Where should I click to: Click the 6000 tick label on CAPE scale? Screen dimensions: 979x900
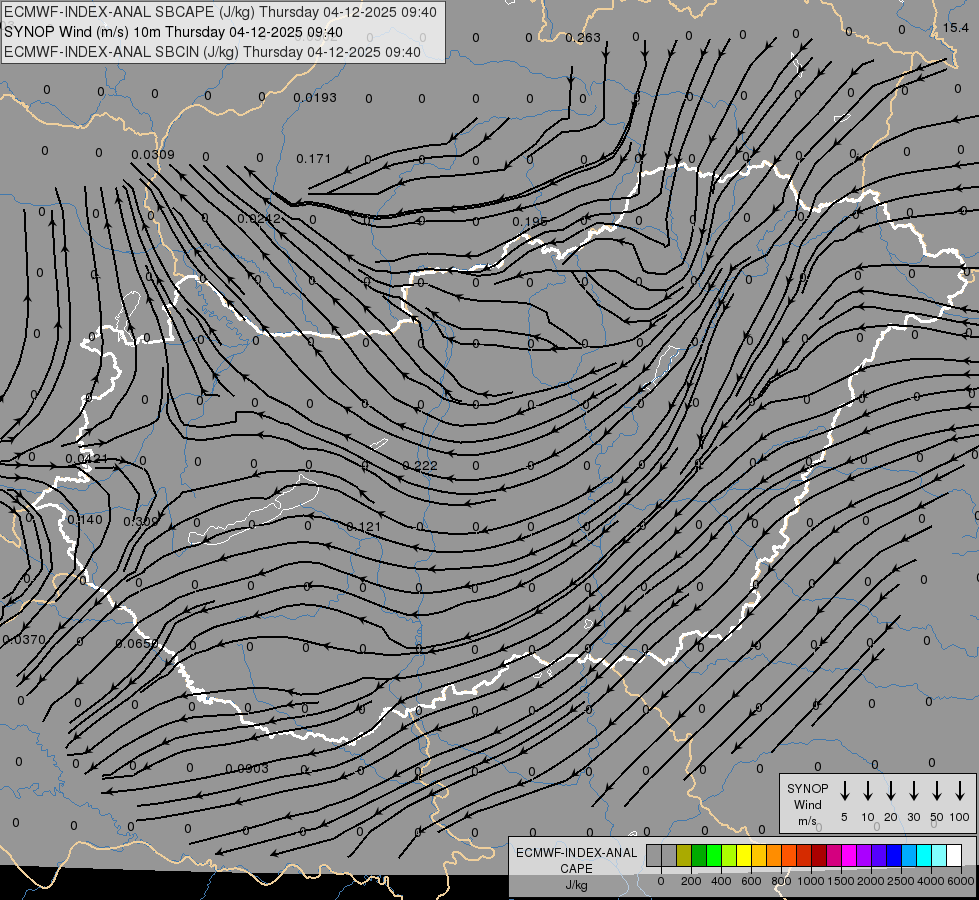(x=960, y=881)
